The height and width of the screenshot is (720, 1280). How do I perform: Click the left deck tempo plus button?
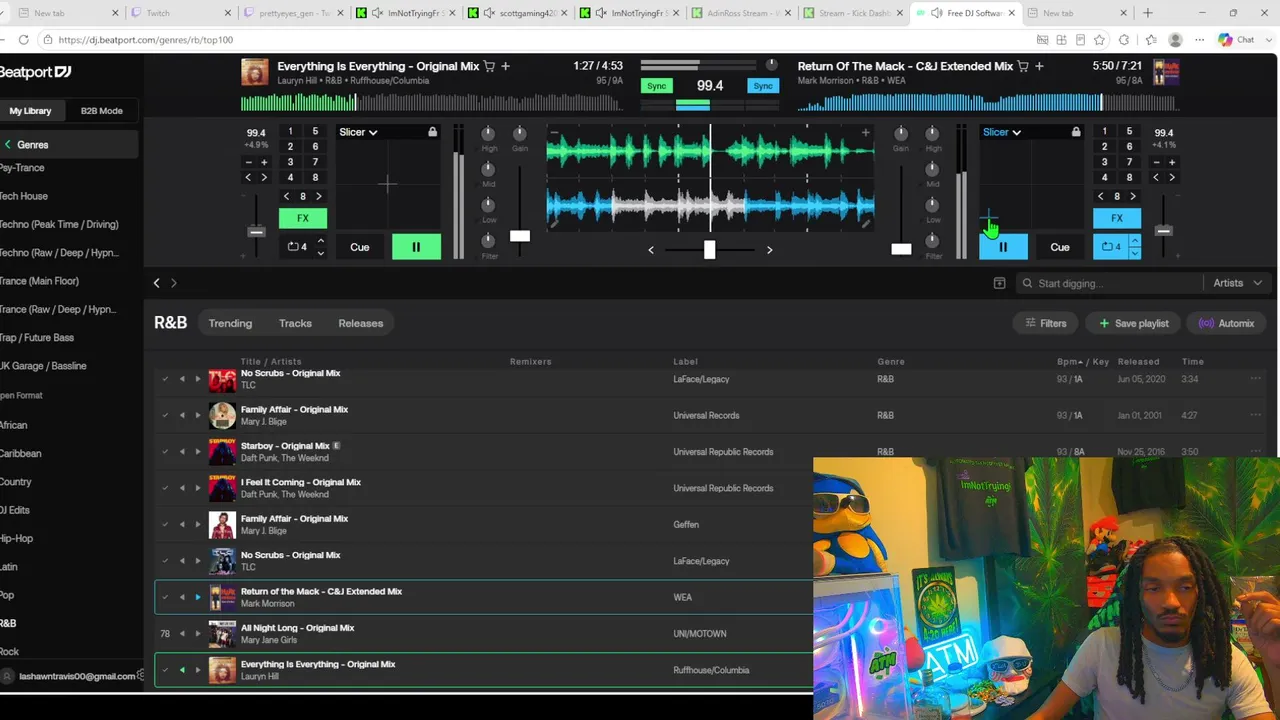(264, 162)
